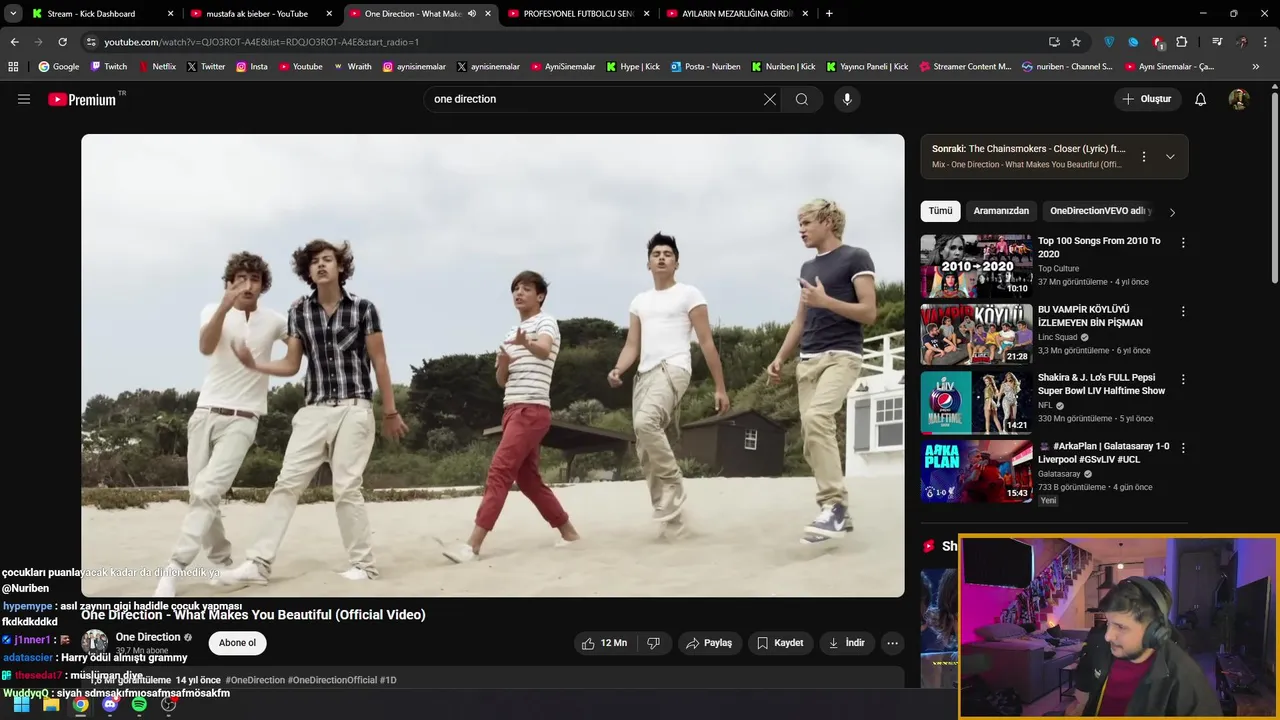The height and width of the screenshot is (720, 1280).
Task: Open Chrome extensions puzzle icon
Action: 1182,42
